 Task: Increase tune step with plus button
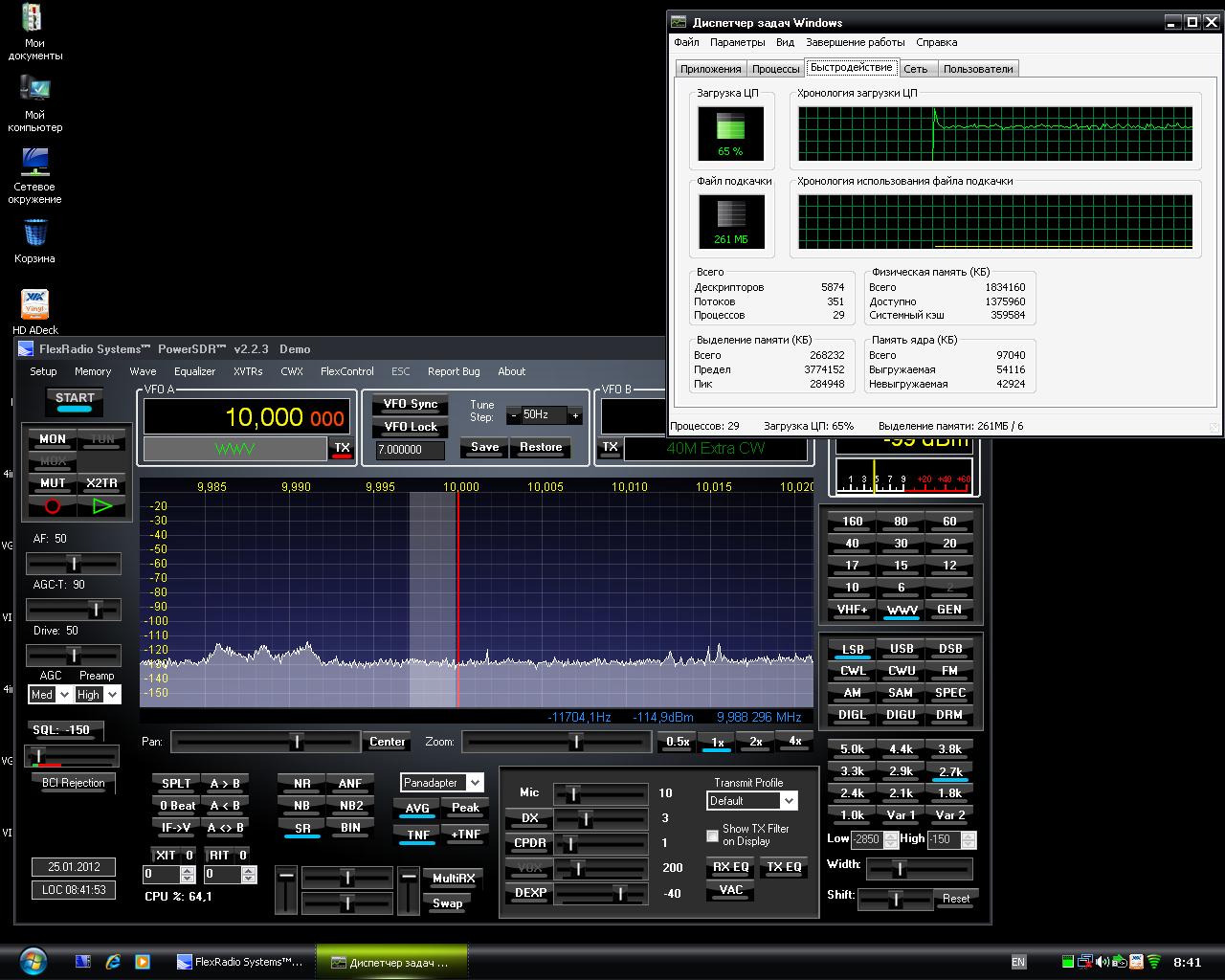(x=575, y=415)
